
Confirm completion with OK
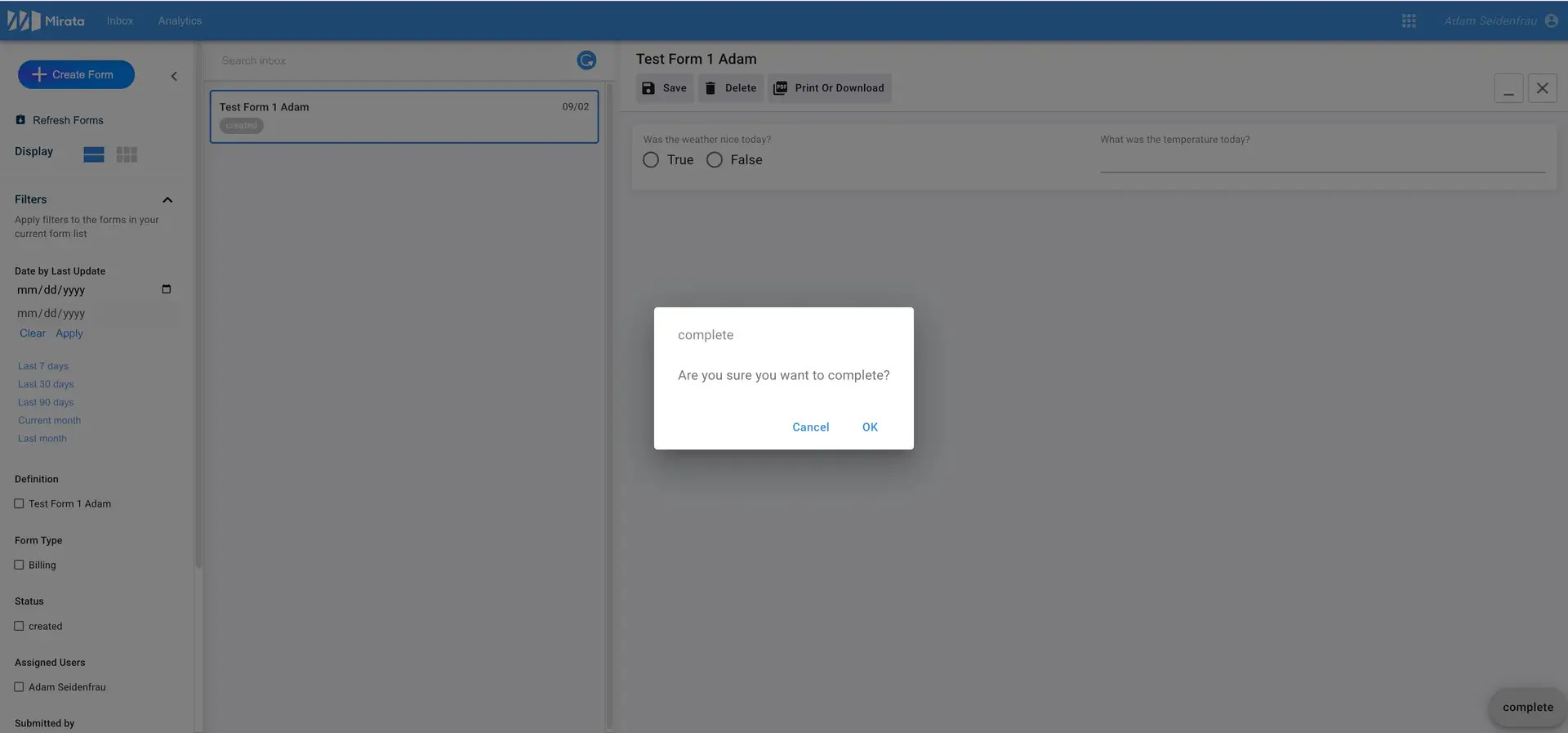point(870,427)
